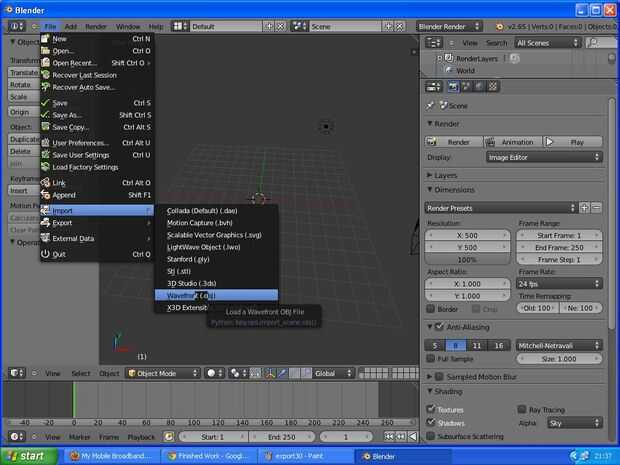Click the Animation render button

[x=512, y=142]
